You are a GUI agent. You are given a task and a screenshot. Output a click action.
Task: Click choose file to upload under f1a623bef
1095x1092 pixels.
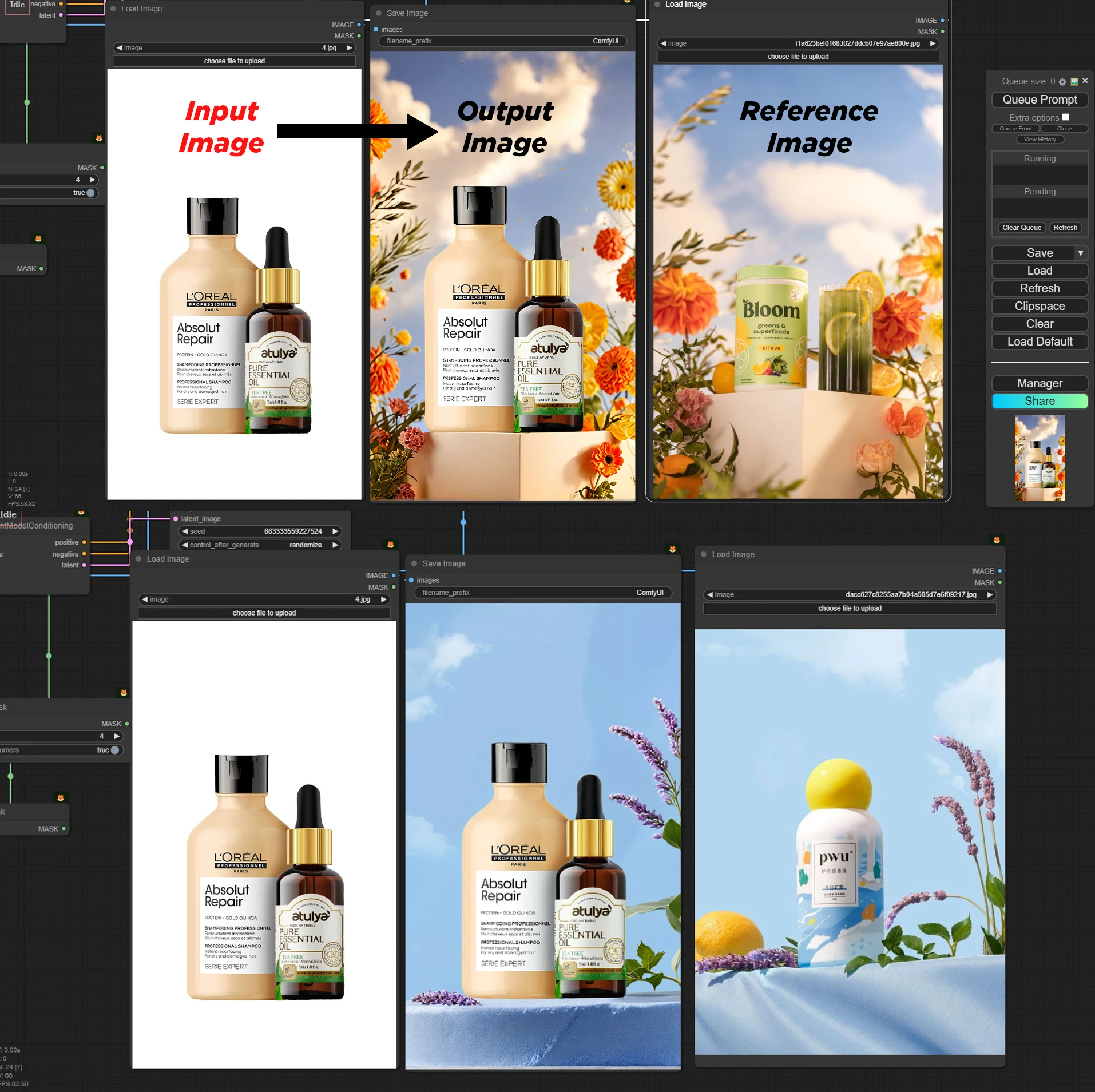[798, 57]
